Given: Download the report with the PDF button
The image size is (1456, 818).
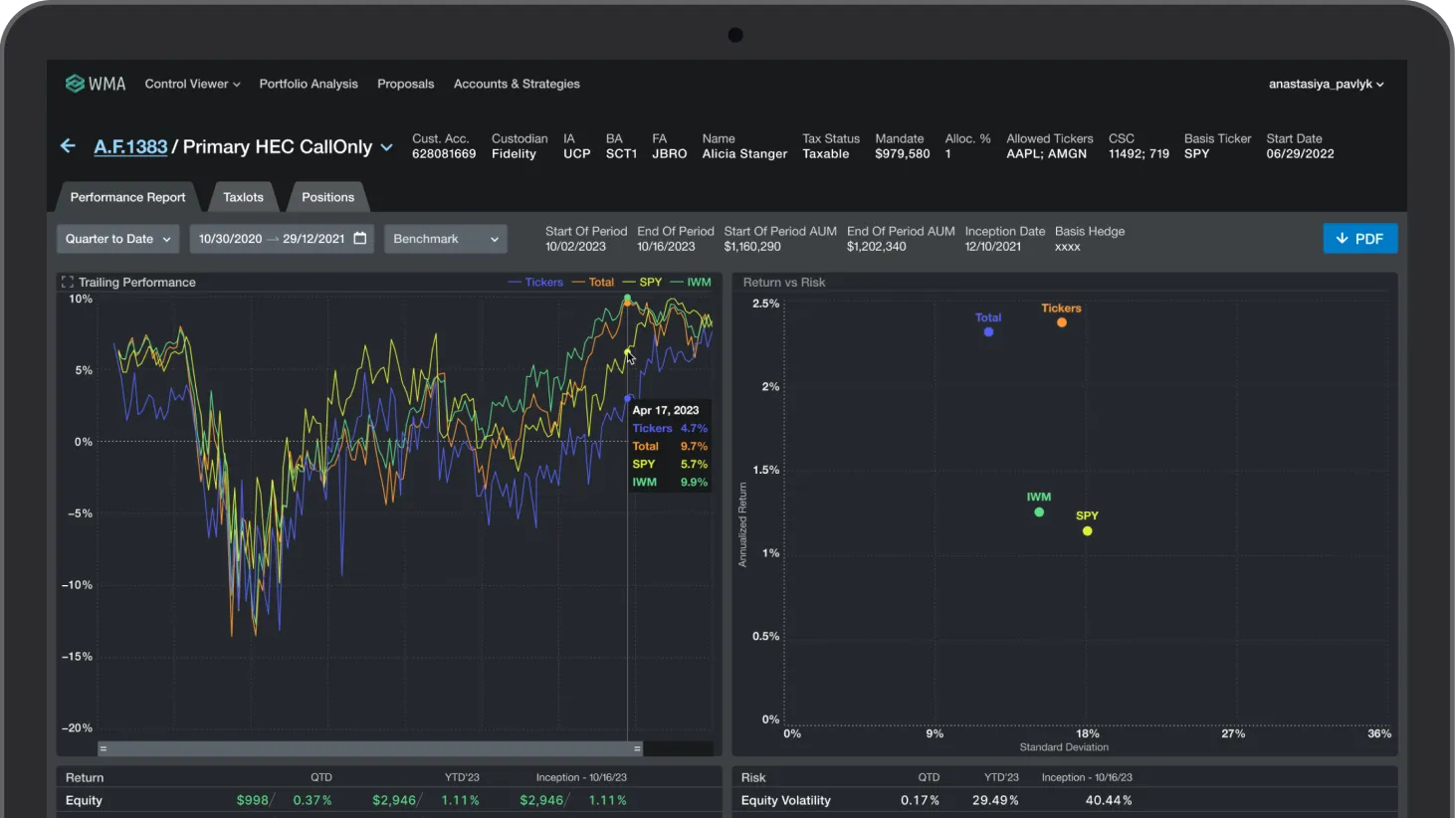Looking at the screenshot, I should tap(1359, 239).
